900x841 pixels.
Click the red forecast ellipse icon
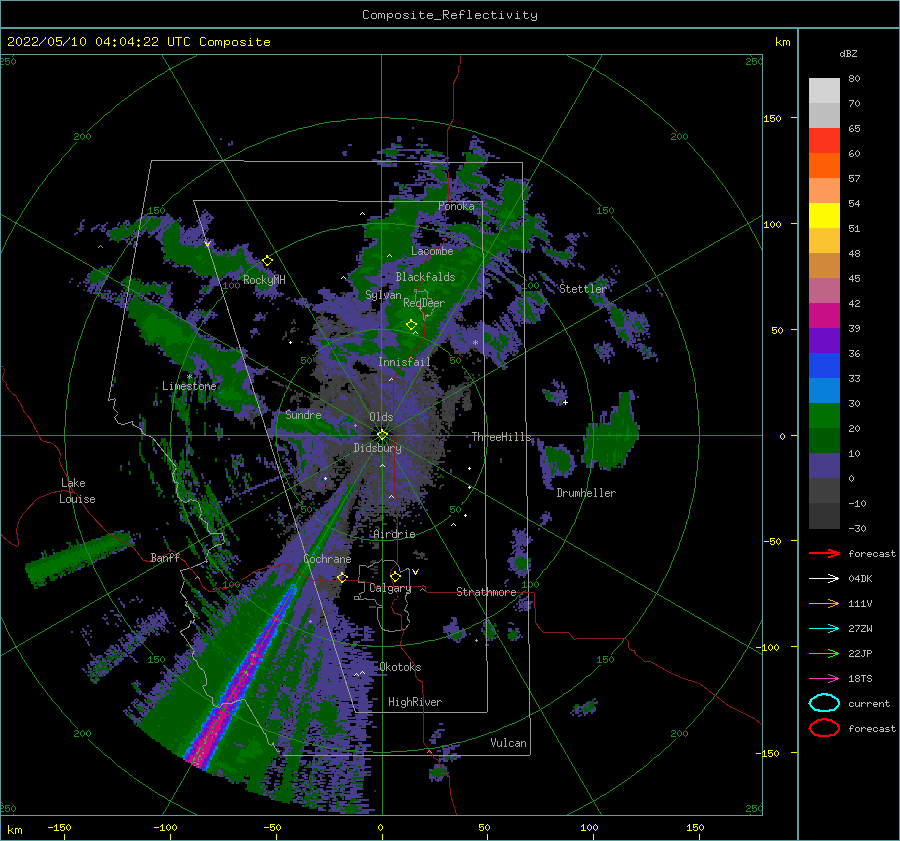click(824, 728)
